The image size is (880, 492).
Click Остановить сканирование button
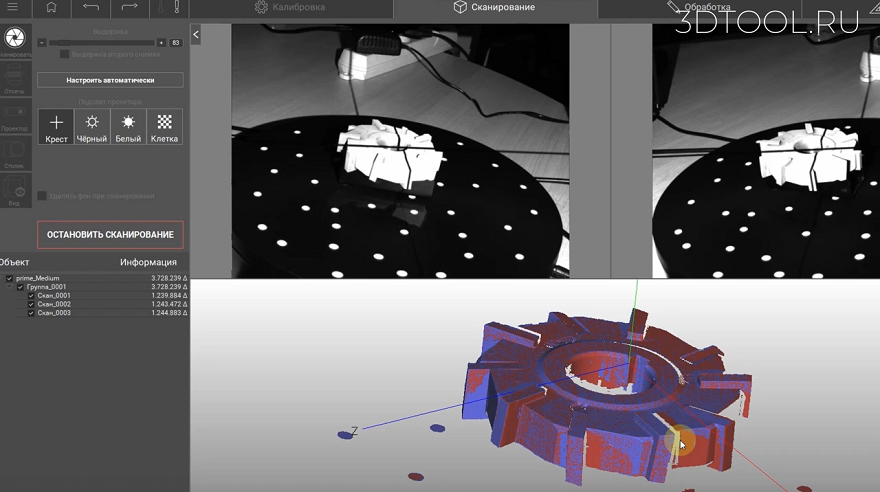[x=110, y=235]
